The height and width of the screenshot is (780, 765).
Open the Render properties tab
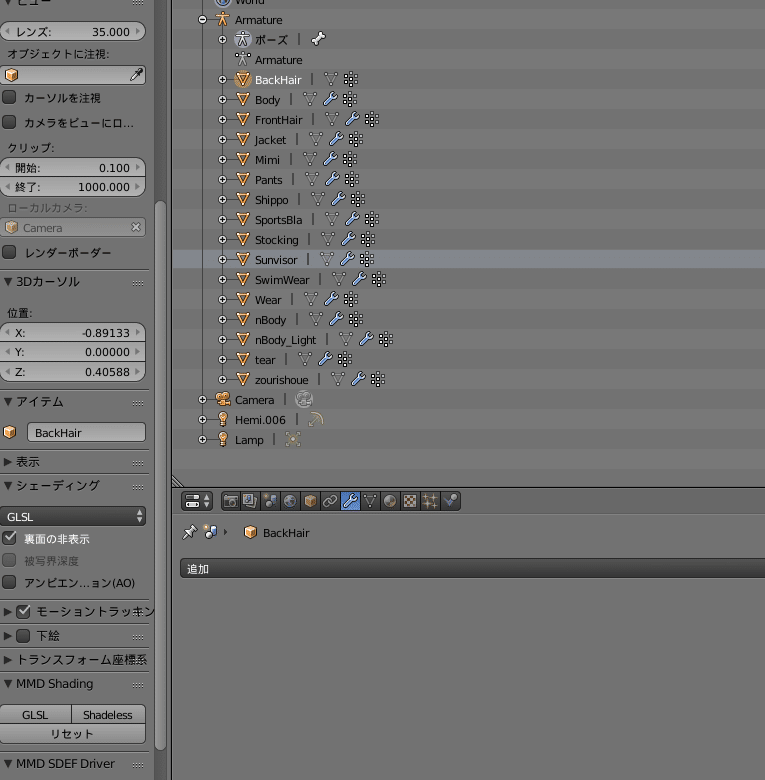pyautogui.click(x=231, y=501)
